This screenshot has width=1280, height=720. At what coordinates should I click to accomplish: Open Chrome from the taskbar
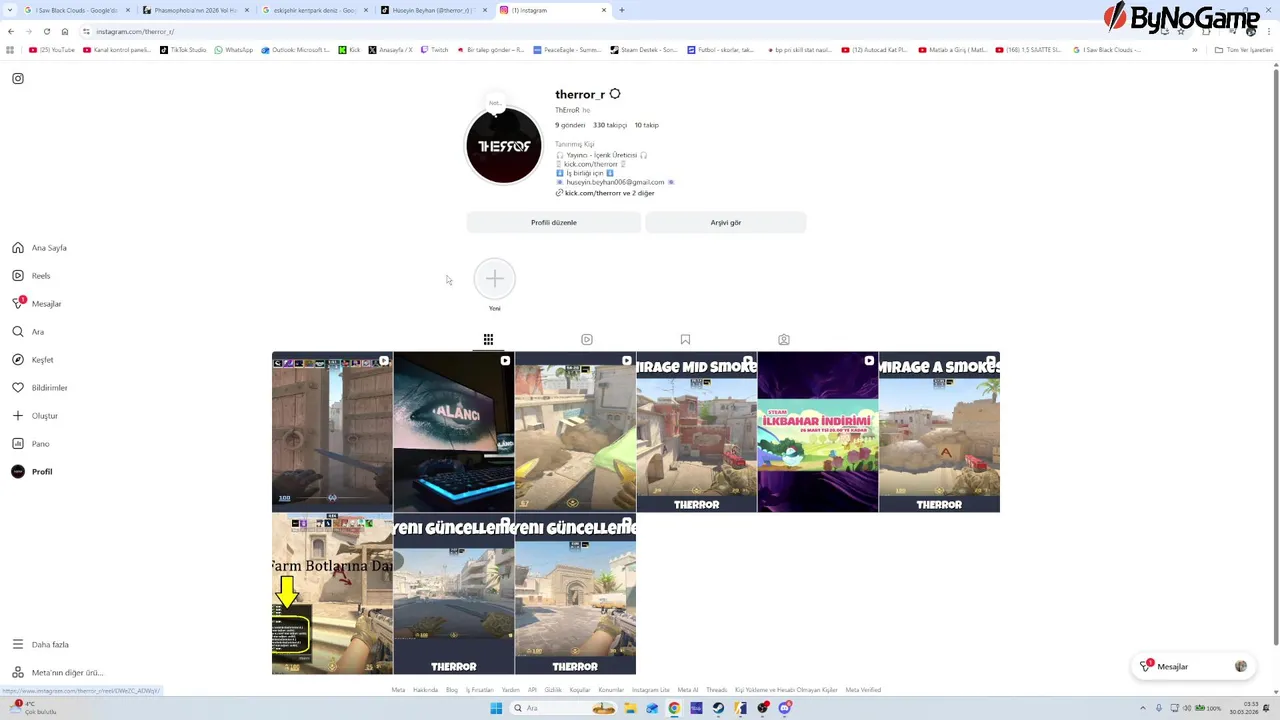[x=674, y=708]
